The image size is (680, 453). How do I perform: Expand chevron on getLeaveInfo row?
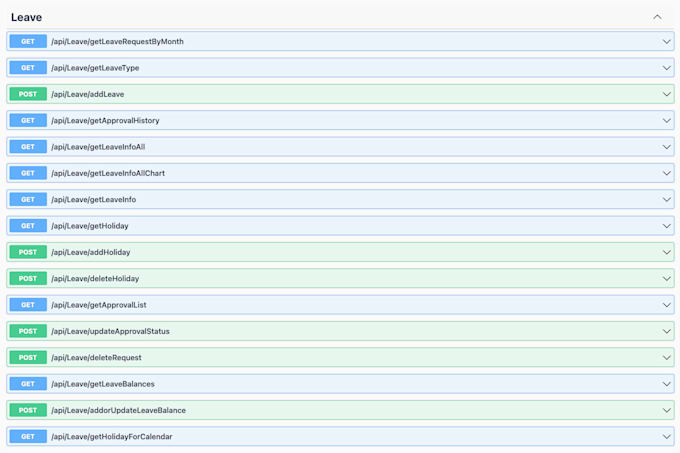(x=667, y=199)
